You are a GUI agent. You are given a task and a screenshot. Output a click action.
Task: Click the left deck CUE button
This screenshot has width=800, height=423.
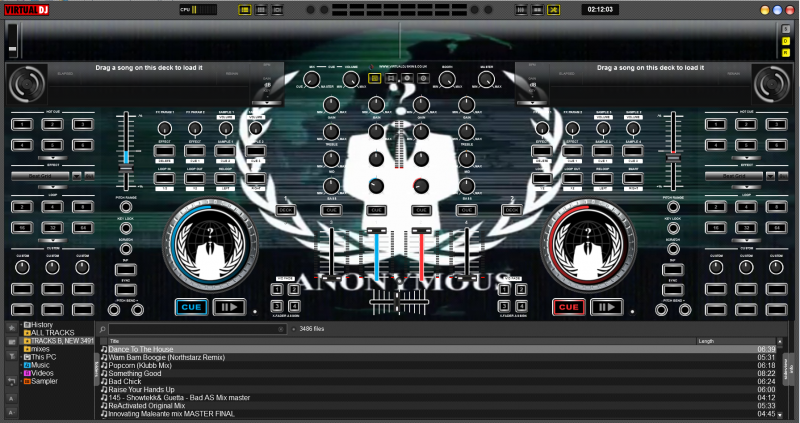click(x=191, y=307)
